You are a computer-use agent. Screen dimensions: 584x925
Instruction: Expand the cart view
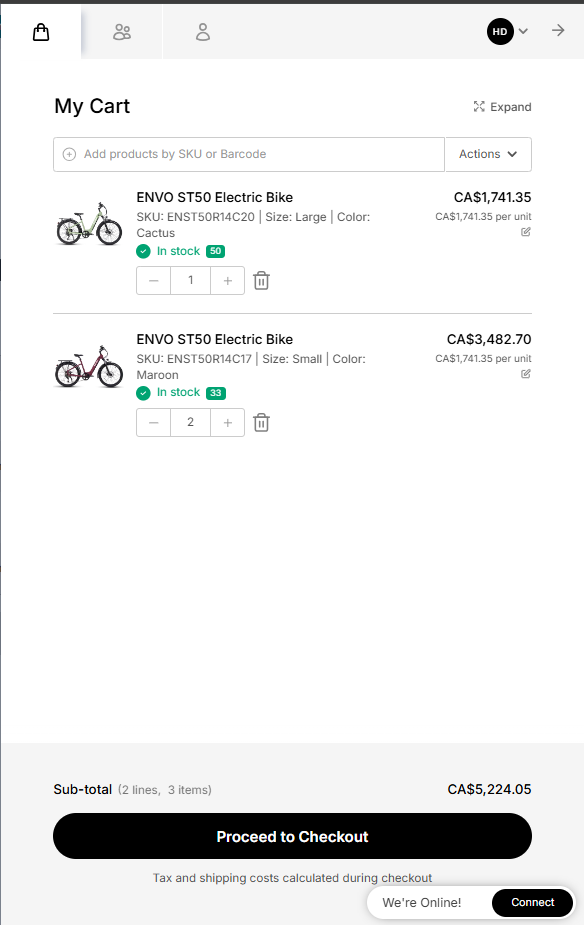coord(502,107)
